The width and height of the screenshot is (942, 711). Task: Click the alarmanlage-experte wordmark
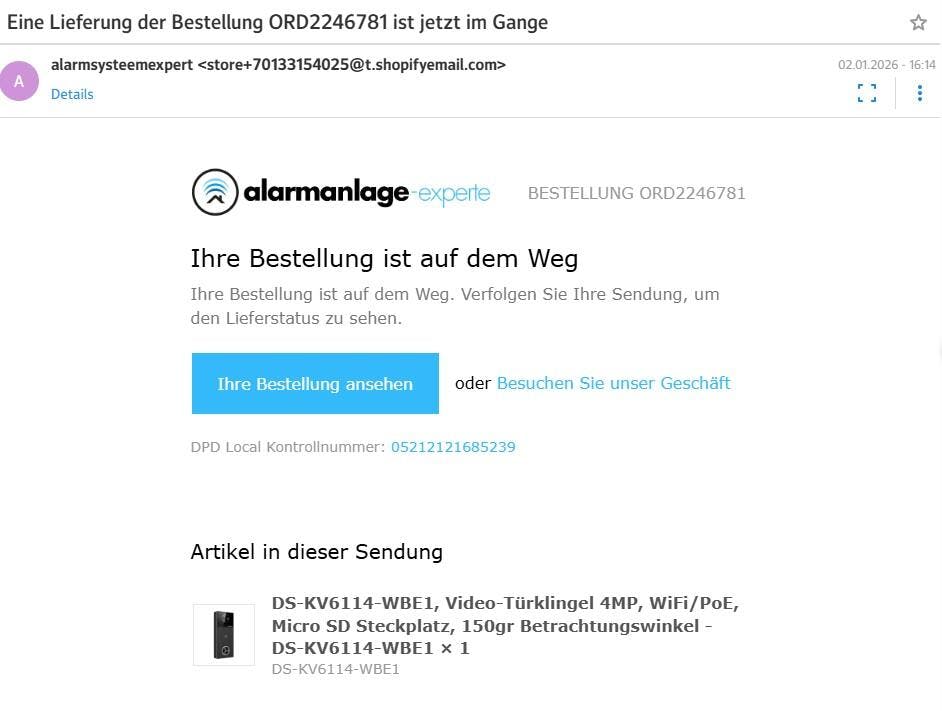[x=367, y=193]
